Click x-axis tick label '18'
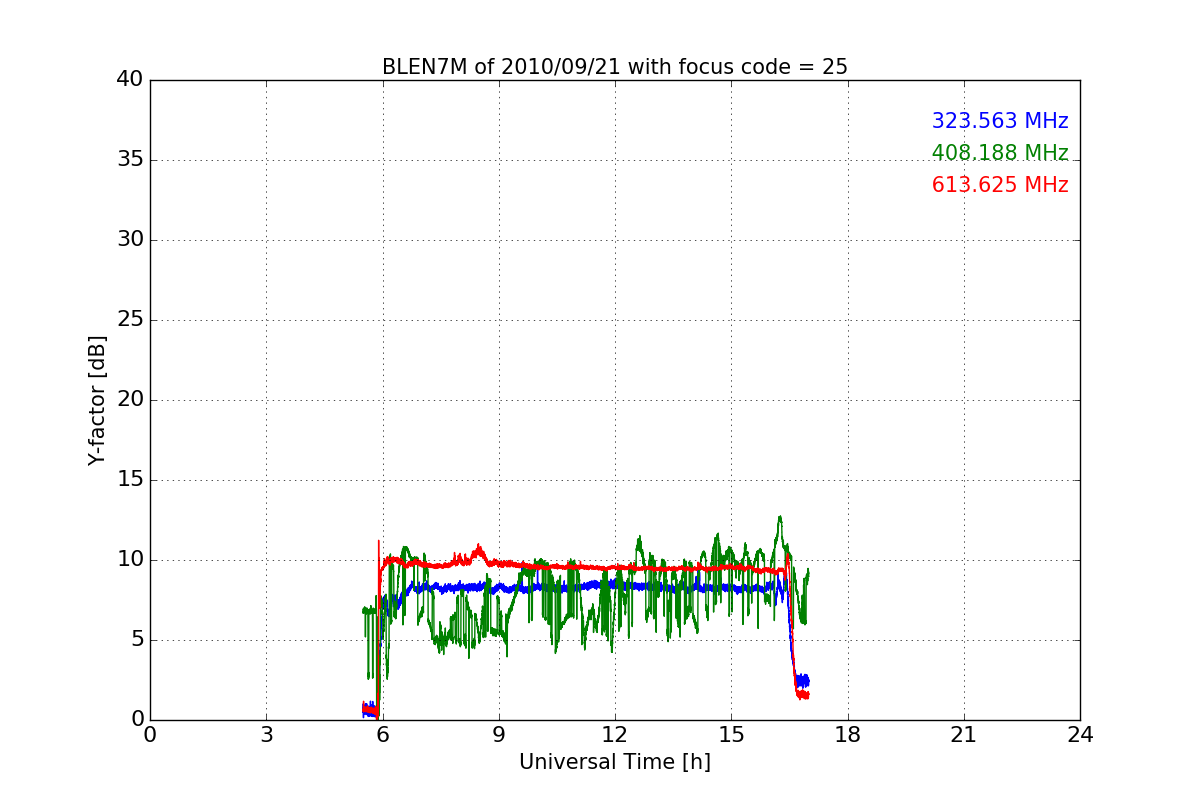The image size is (1200, 800). [848, 735]
